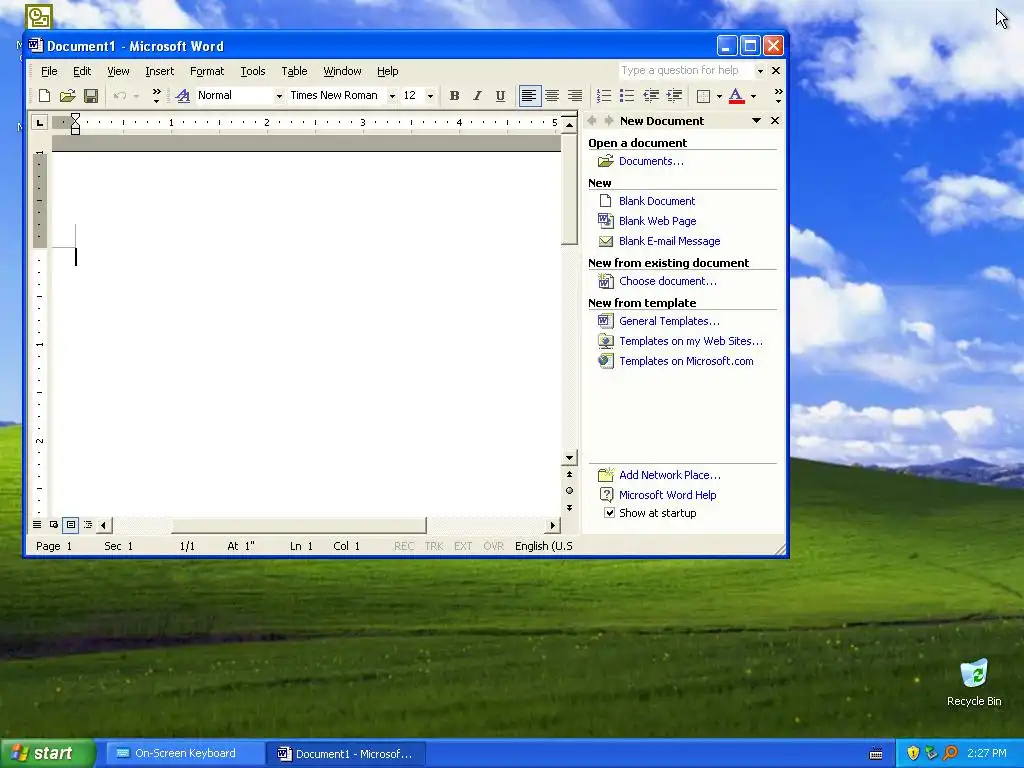Open the Format menu
1024x768 pixels.
207,71
